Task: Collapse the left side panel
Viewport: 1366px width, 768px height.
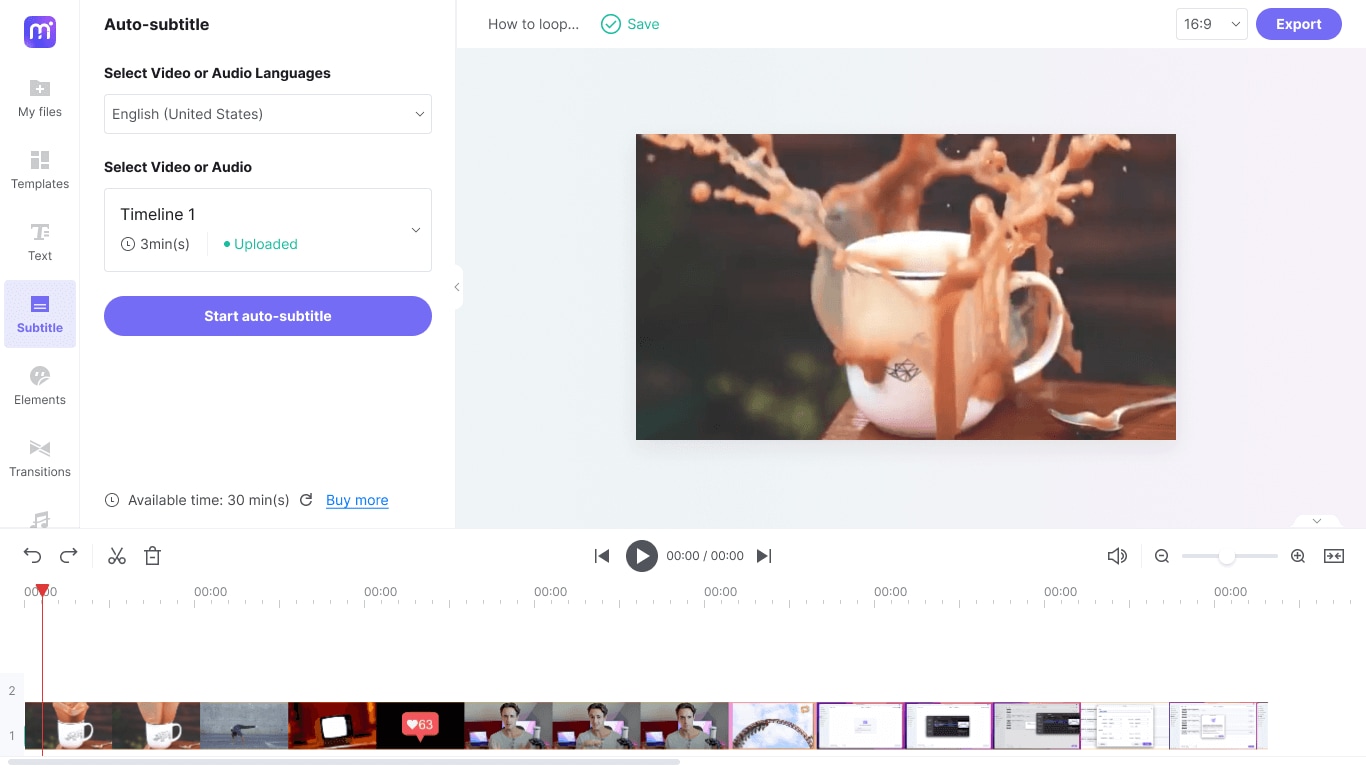Action: point(457,287)
